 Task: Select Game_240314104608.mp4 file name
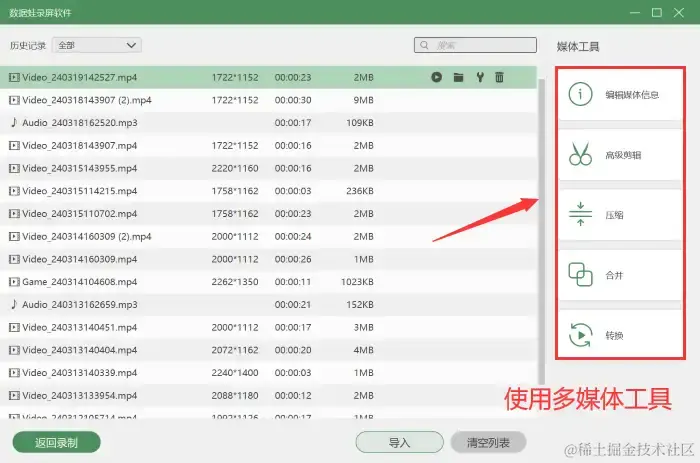pos(79,282)
